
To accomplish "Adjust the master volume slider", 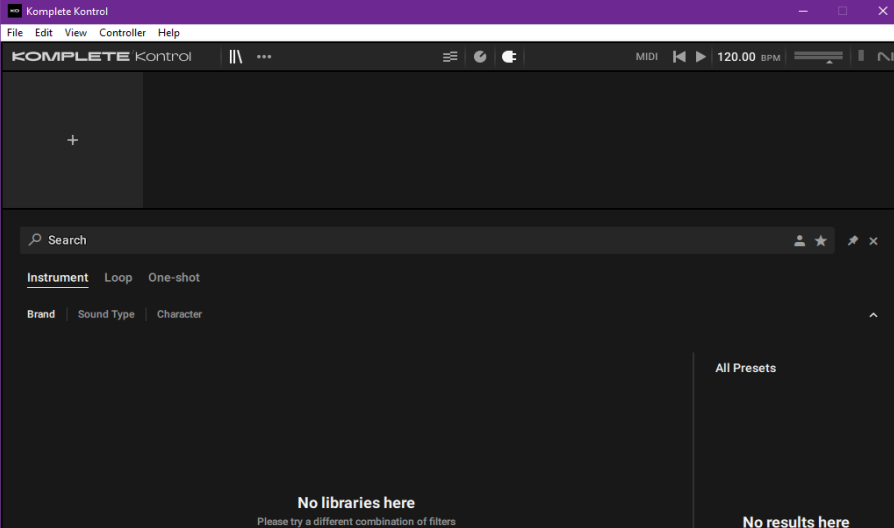I will pos(818,56).
